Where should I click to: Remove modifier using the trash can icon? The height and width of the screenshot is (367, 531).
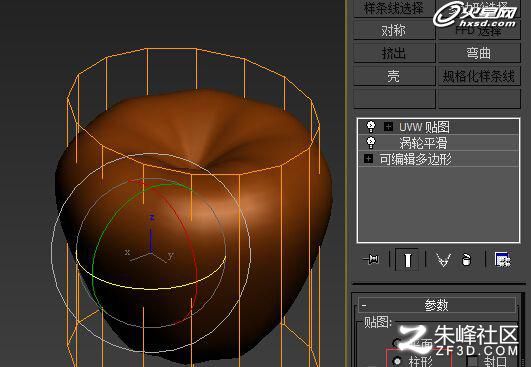[x=466, y=260]
